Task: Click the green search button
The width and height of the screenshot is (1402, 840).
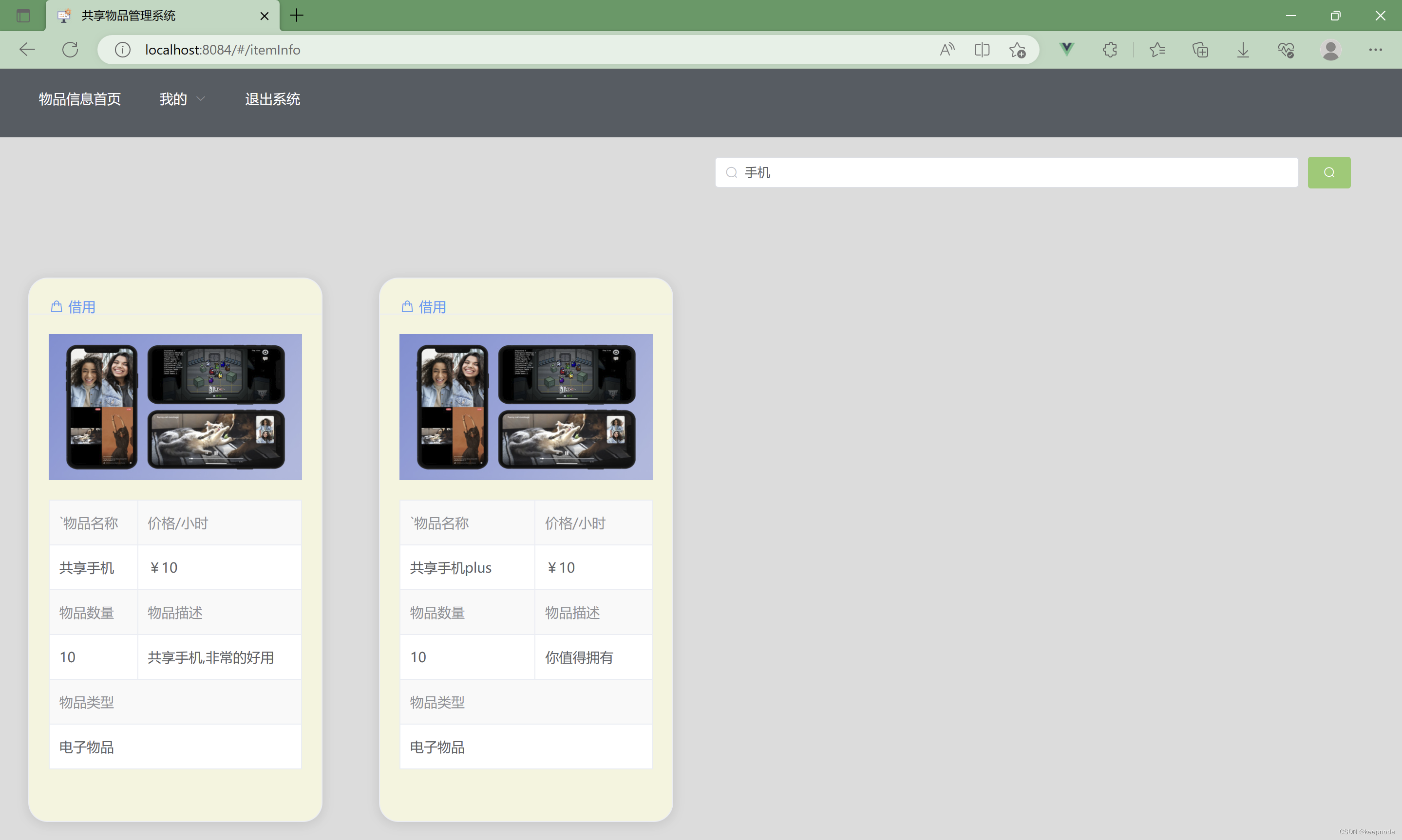Action: pyautogui.click(x=1329, y=172)
